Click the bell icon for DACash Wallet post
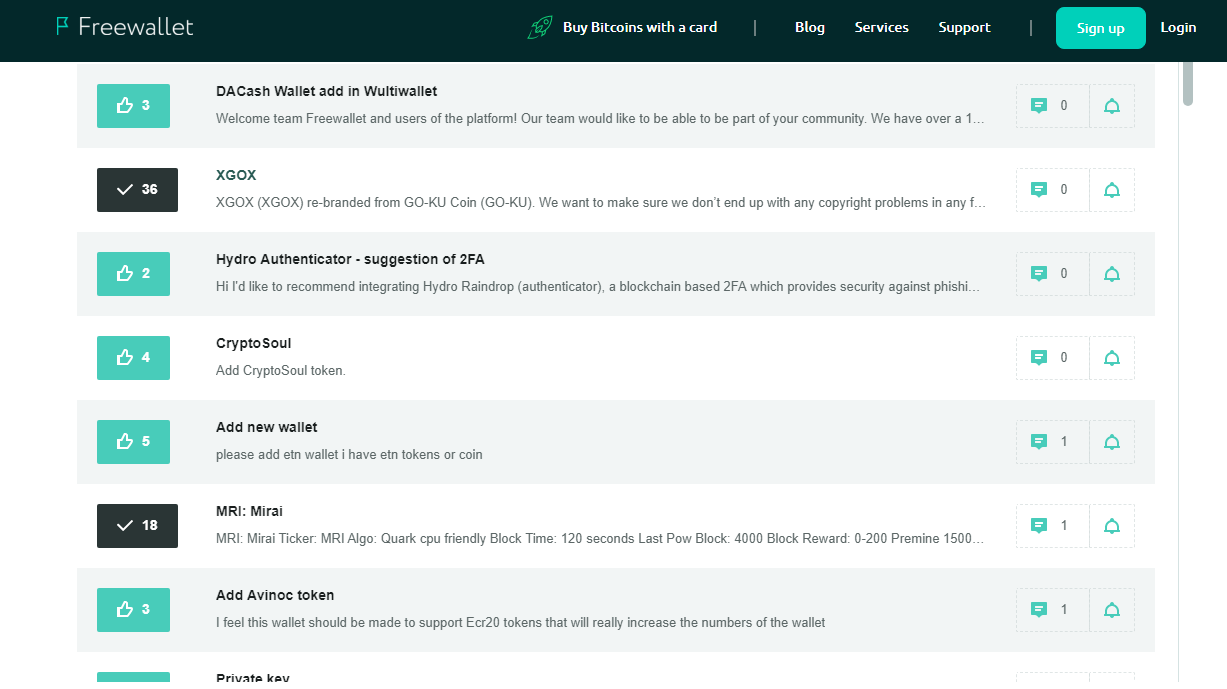The image size is (1227, 689). pyautogui.click(x=1112, y=106)
